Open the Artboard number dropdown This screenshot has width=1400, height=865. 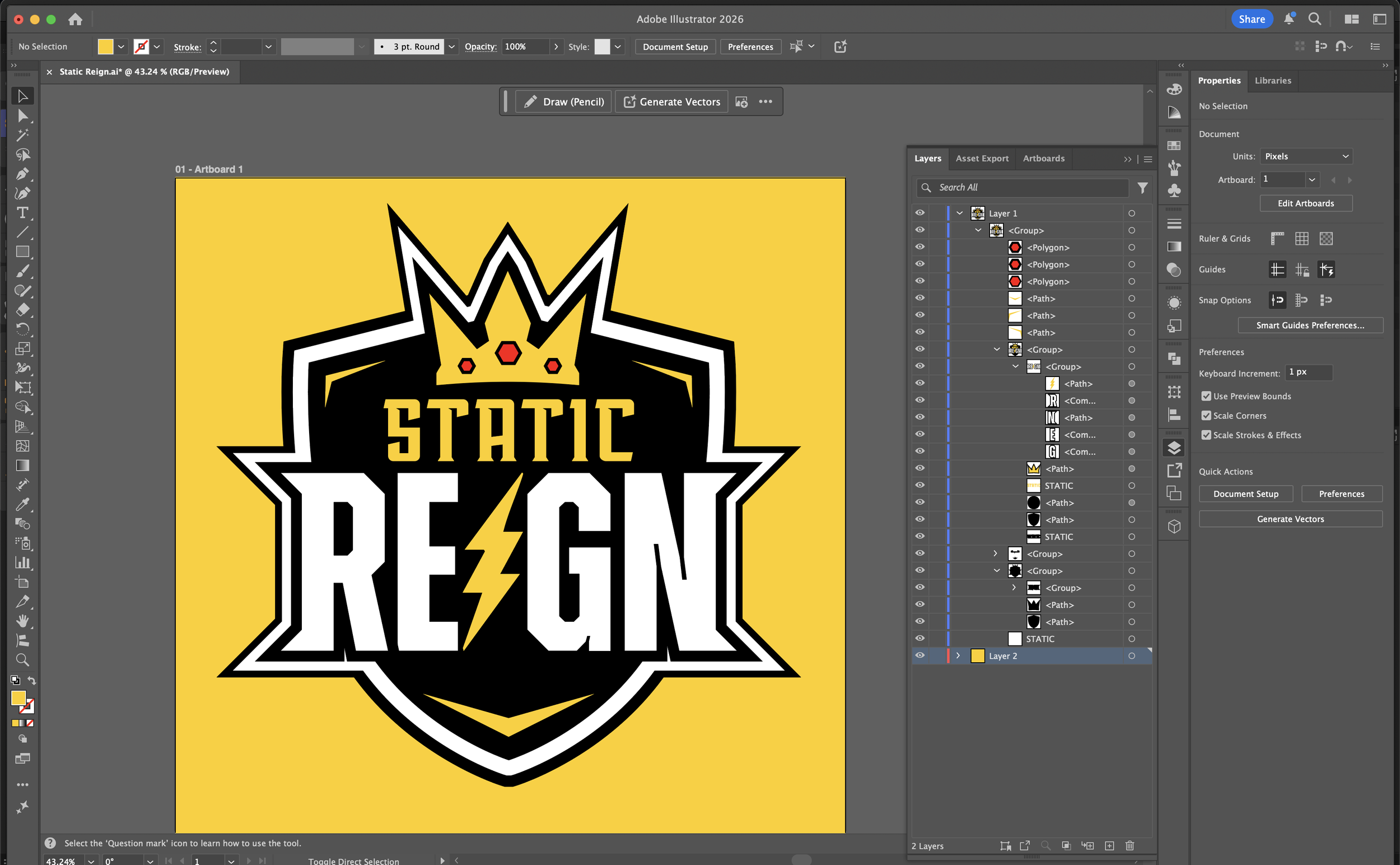[x=1312, y=180]
